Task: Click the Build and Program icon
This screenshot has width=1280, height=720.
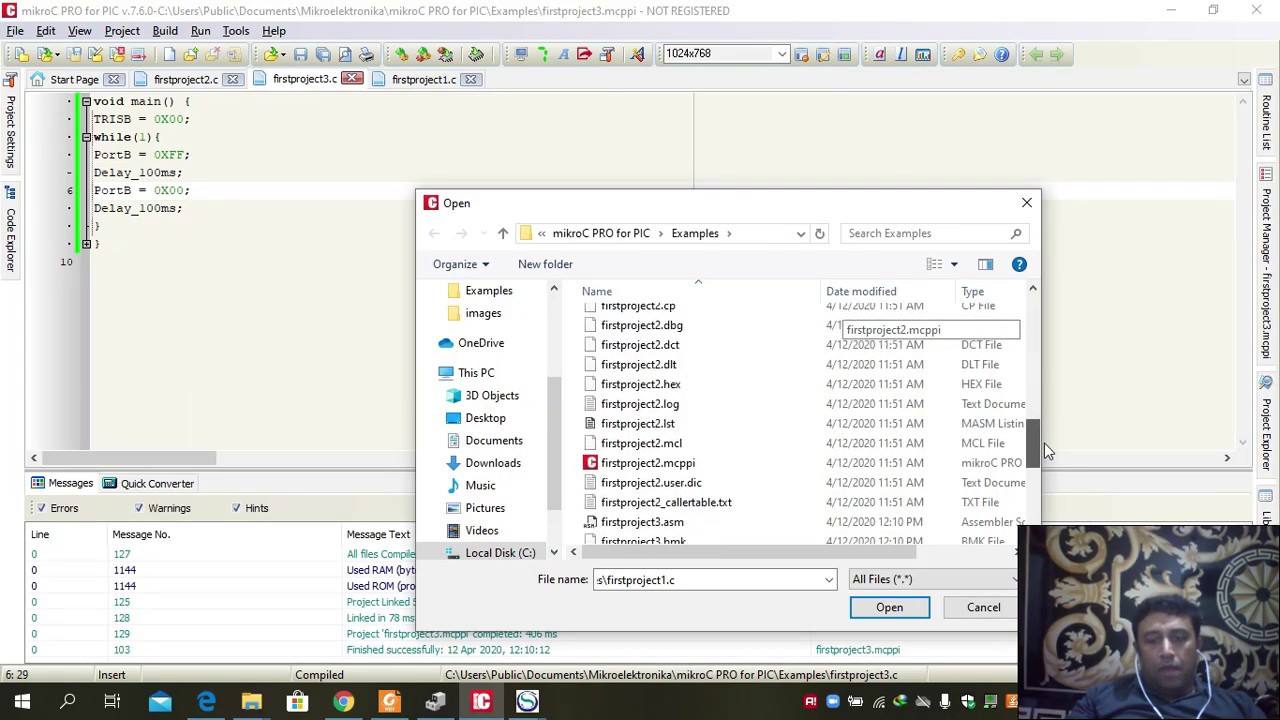Action: tap(445, 54)
